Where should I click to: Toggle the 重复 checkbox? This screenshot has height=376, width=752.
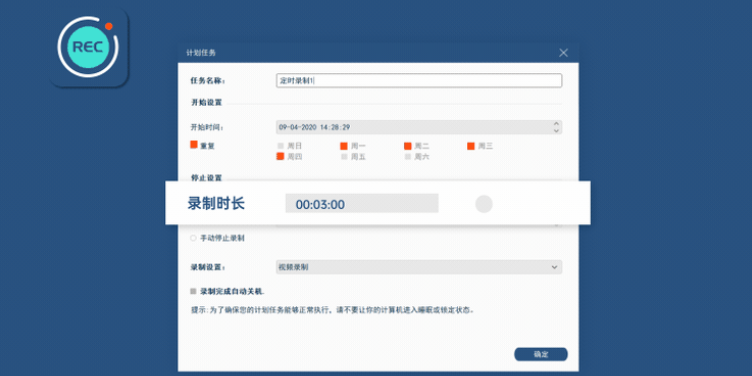194,144
